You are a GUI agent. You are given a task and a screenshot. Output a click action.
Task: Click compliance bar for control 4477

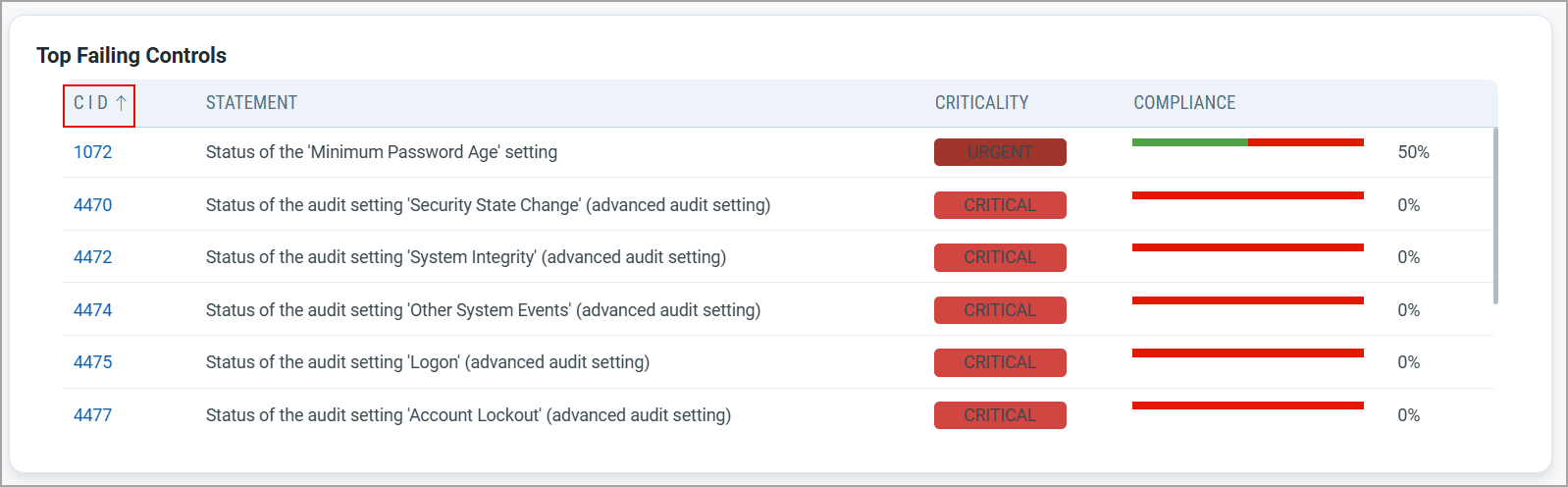coord(1248,406)
